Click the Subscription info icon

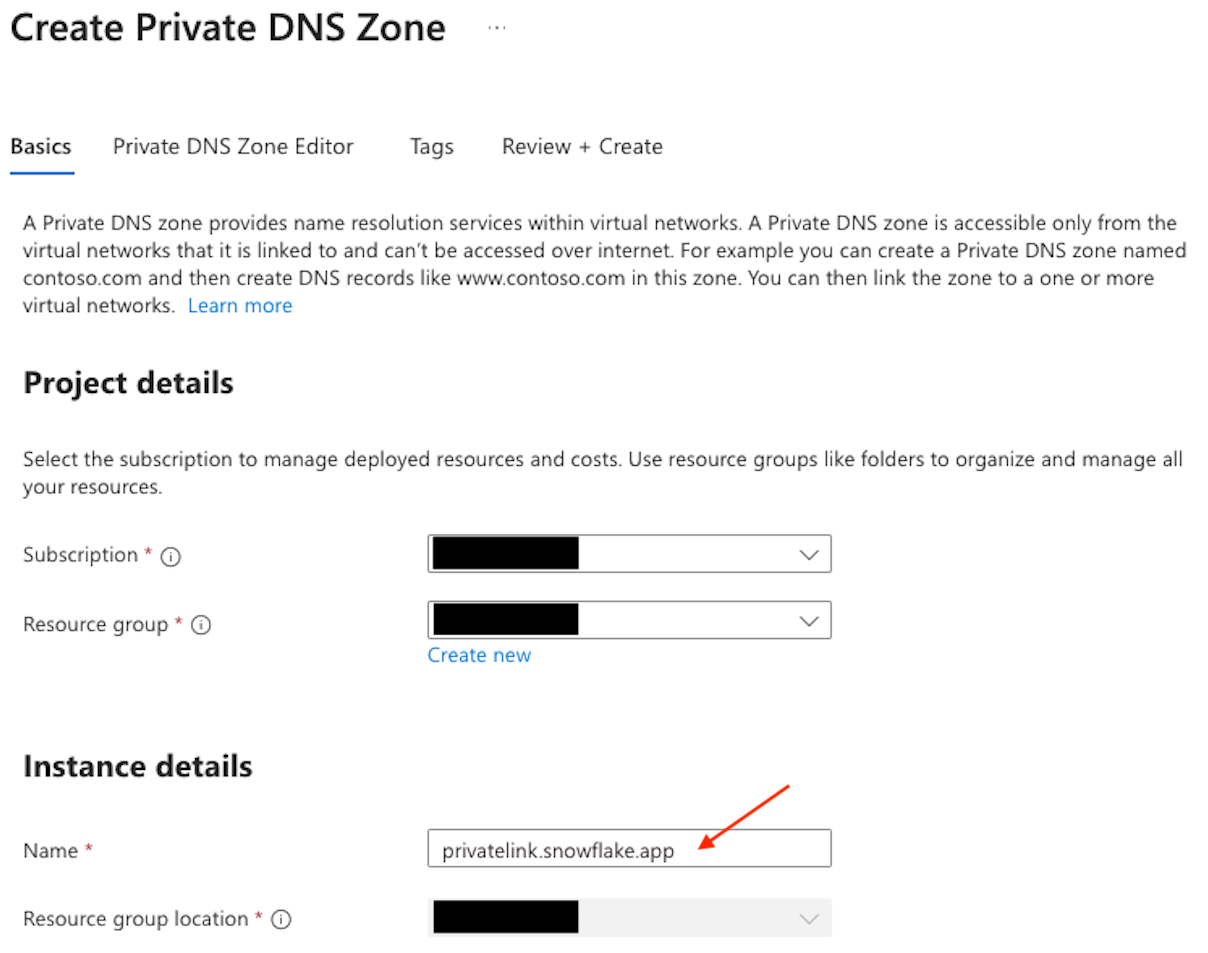(x=172, y=555)
